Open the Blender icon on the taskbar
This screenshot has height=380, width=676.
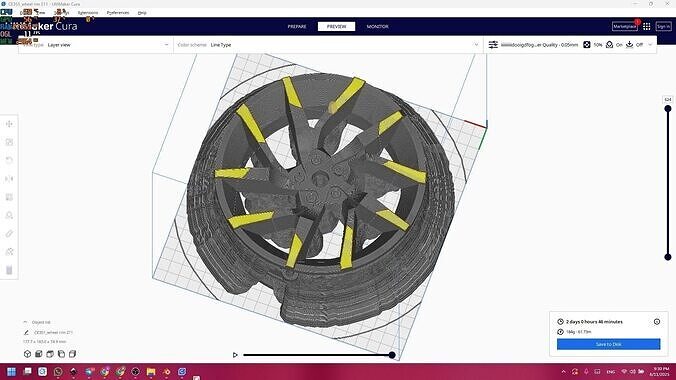[x=166, y=371]
